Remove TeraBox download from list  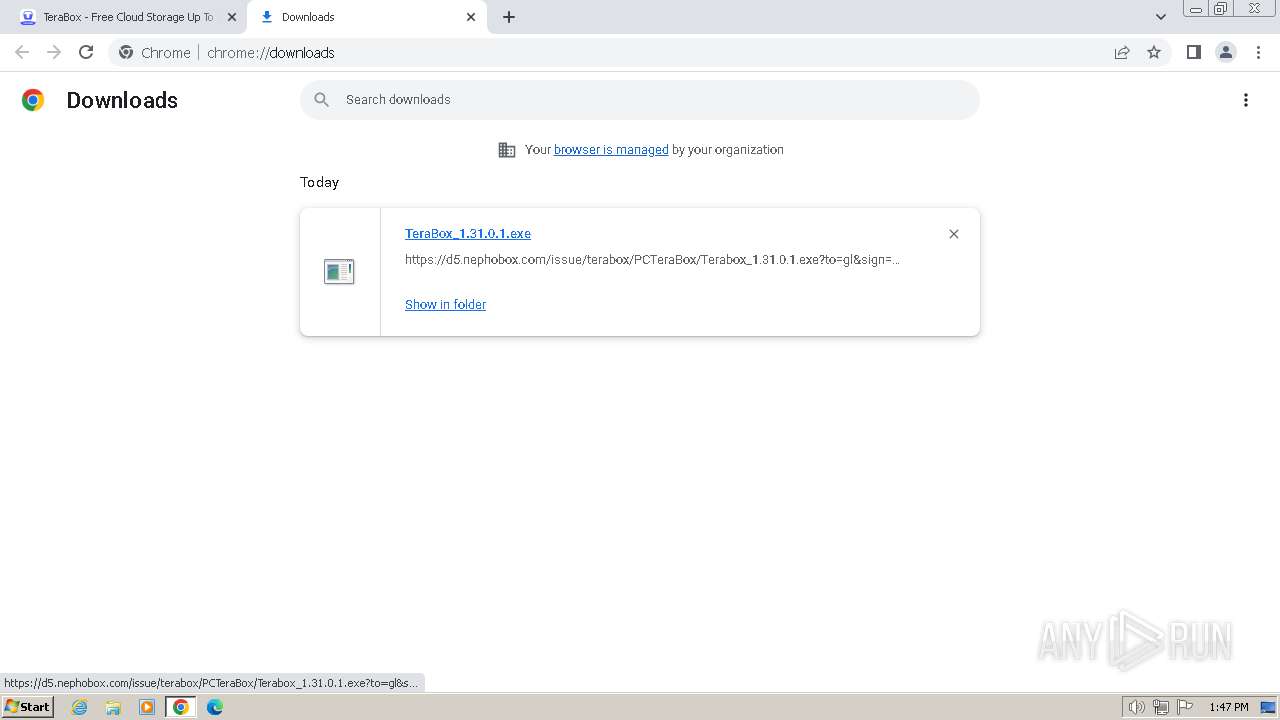[x=954, y=234]
